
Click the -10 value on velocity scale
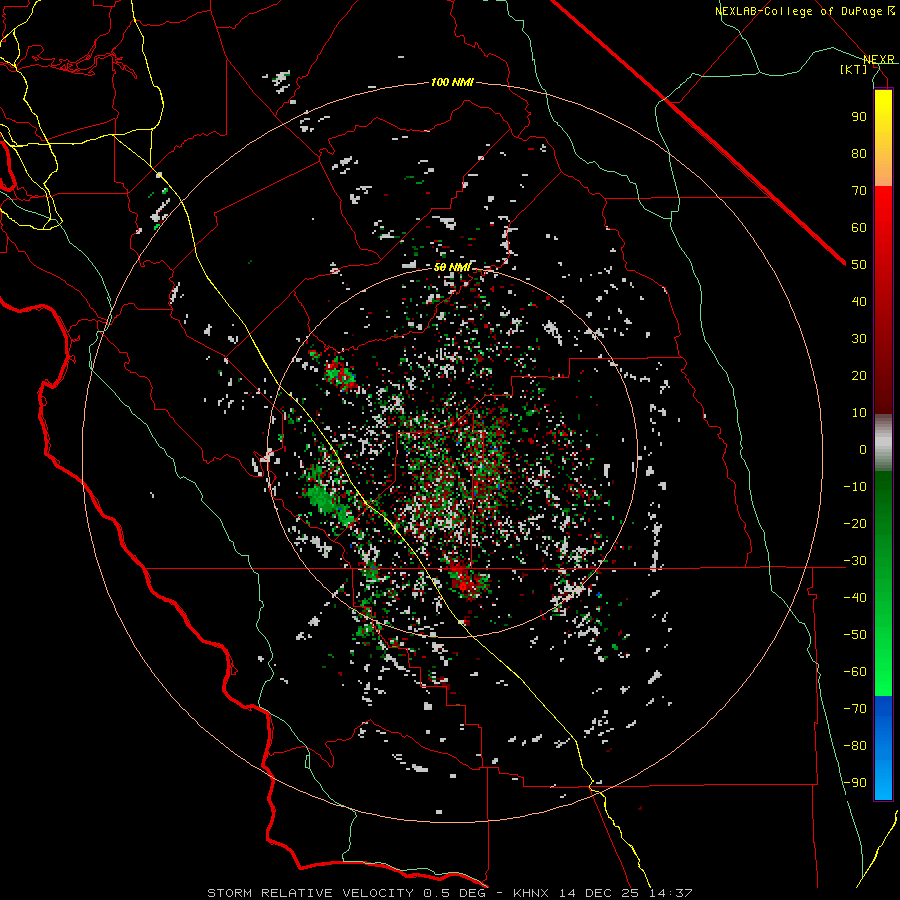tap(855, 487)
